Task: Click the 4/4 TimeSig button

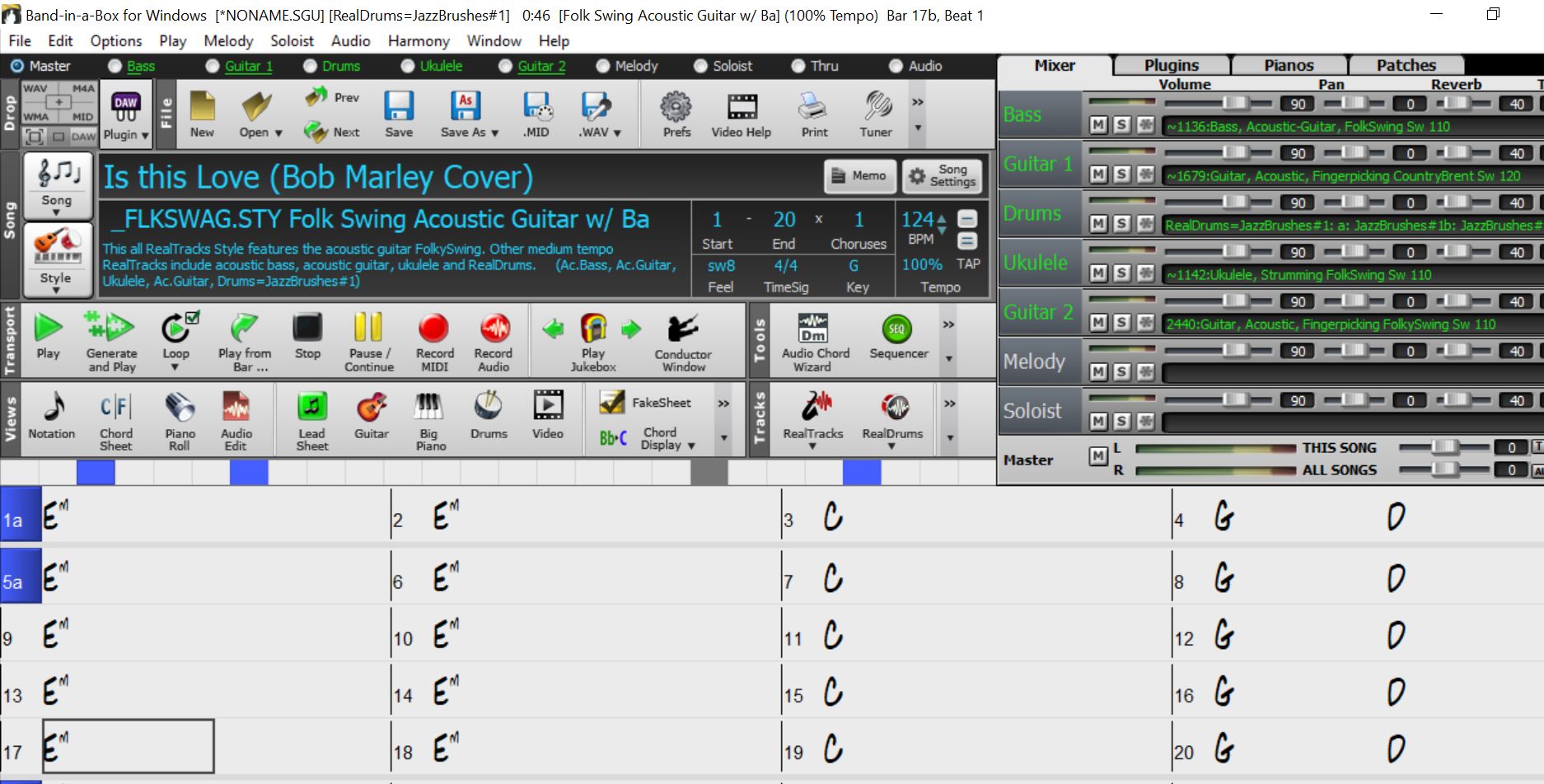Action: point(784,266)
